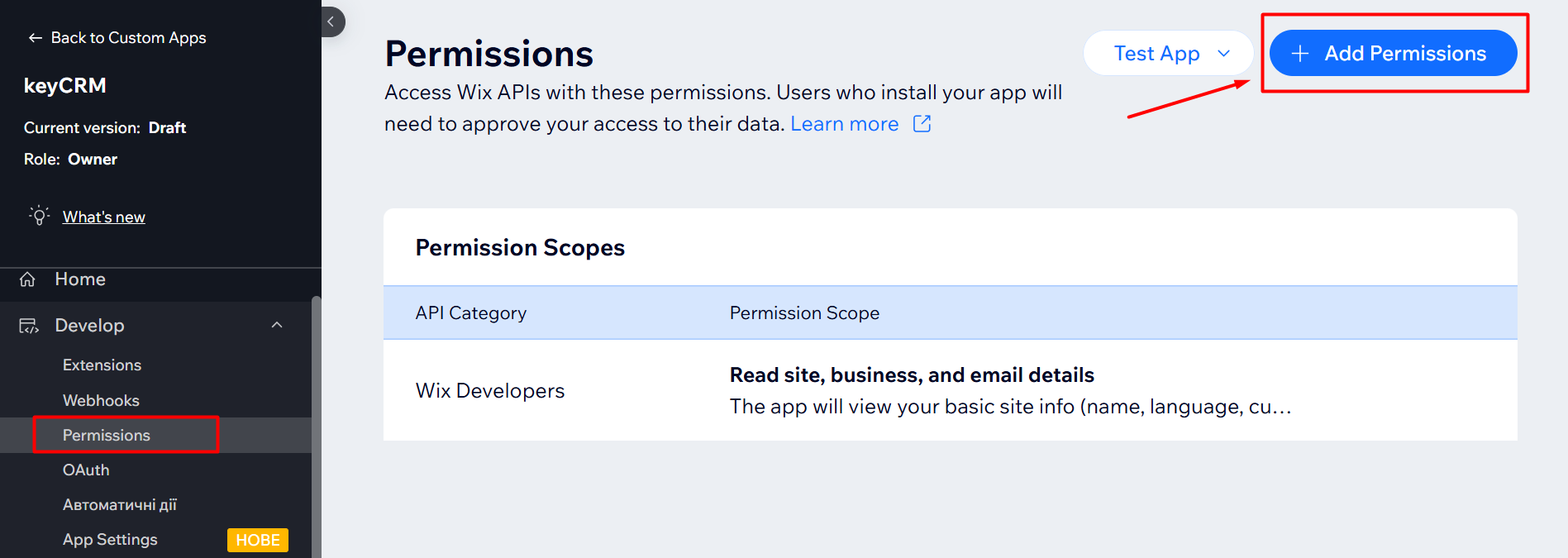Click the Home house icon
The image size is (1568, 558).
point(27,279)
